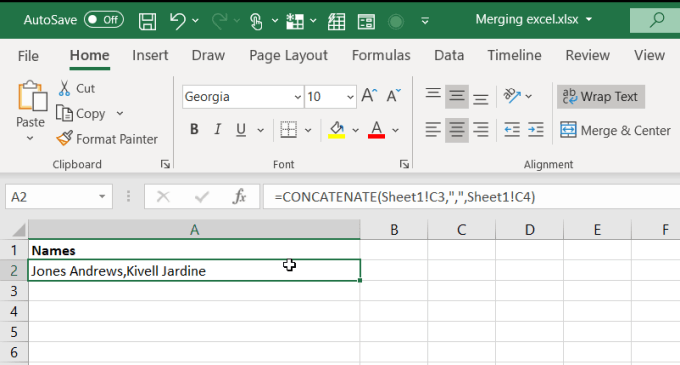This screenshot has height=365, width=680.
Task: Toggle Italic formatting
Action: [218, 129]
